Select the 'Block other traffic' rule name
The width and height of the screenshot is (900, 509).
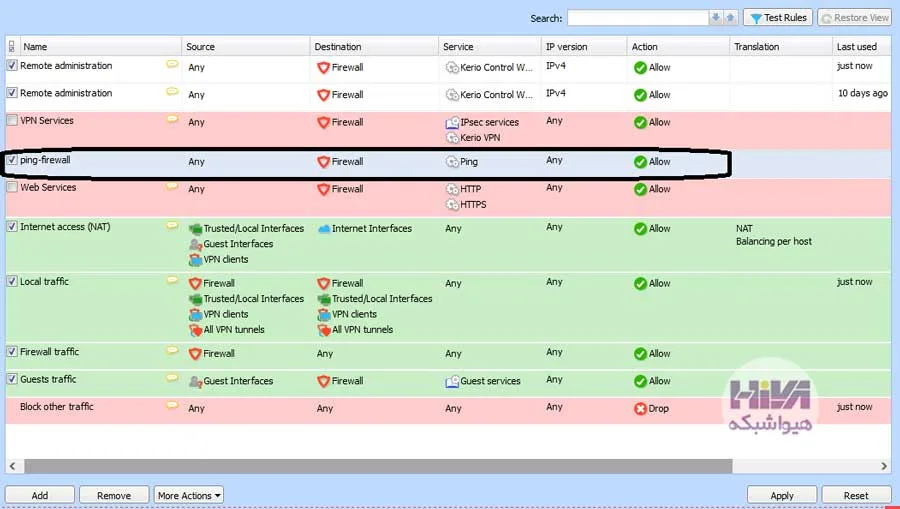click(x=57, y=406)
